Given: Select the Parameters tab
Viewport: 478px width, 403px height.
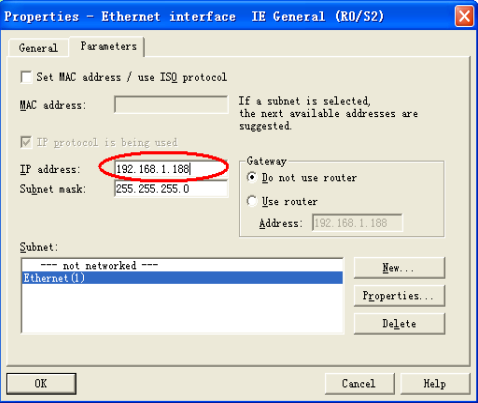Looking at the screenshot, I should pyautogui.click(x=107, y=47).
